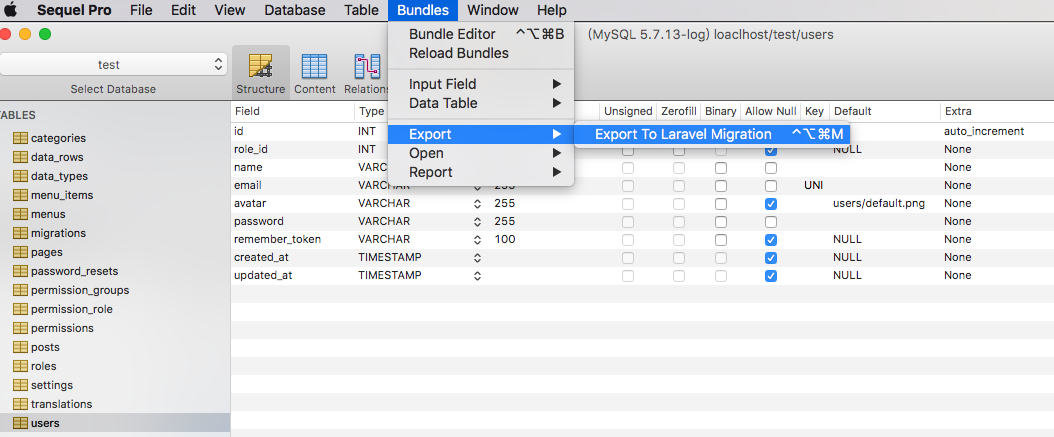Choose Export To Laravel Migration
Screen dimensions: 1054x437
[711, 134]
